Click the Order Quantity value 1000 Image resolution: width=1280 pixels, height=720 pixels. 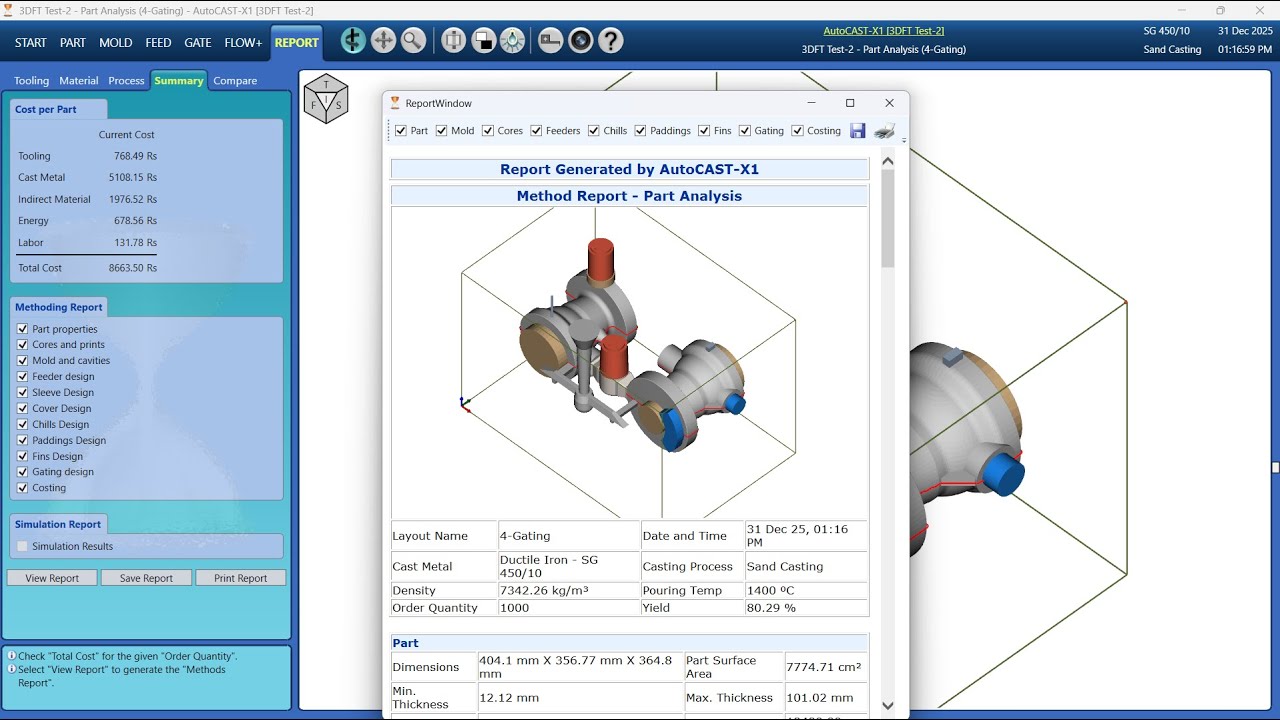click(x=514, y=608)
